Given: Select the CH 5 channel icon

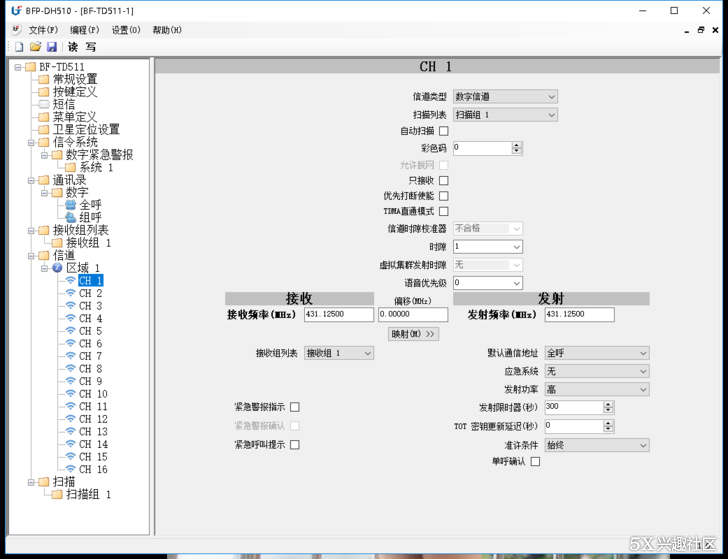Looking at the screenshot, I should click(70, 331).
